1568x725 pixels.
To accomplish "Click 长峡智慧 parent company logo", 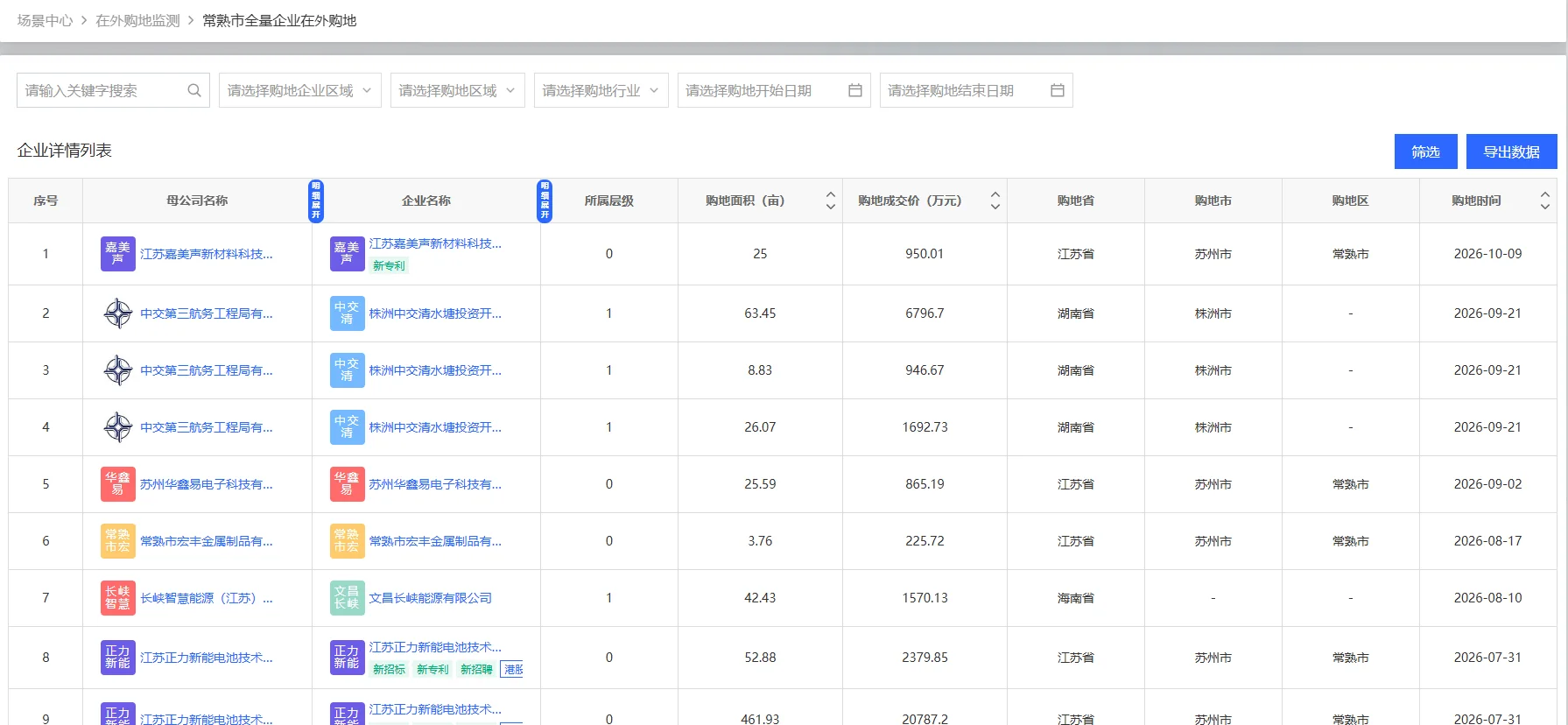I will [118, 598].
